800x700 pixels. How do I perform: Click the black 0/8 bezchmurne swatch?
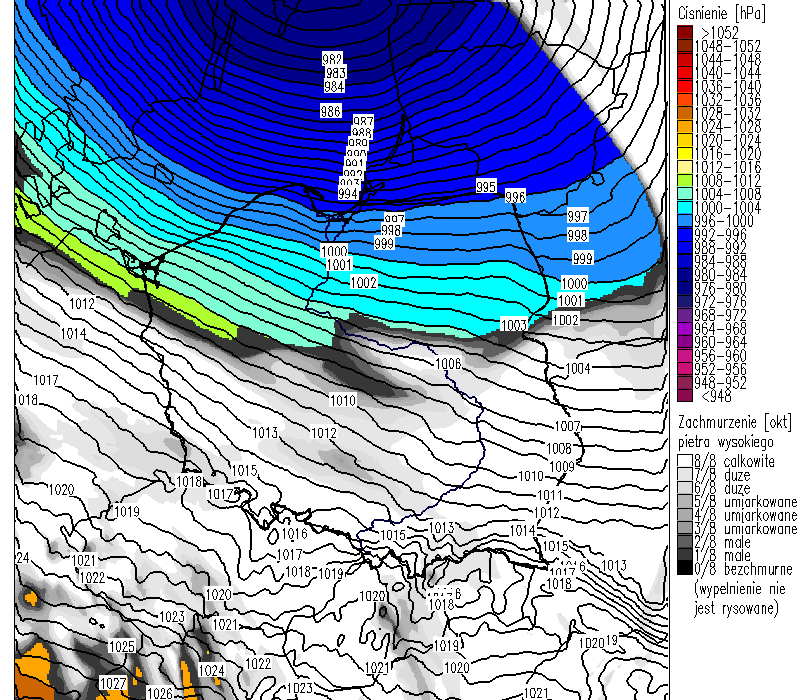tap(685, 568)
